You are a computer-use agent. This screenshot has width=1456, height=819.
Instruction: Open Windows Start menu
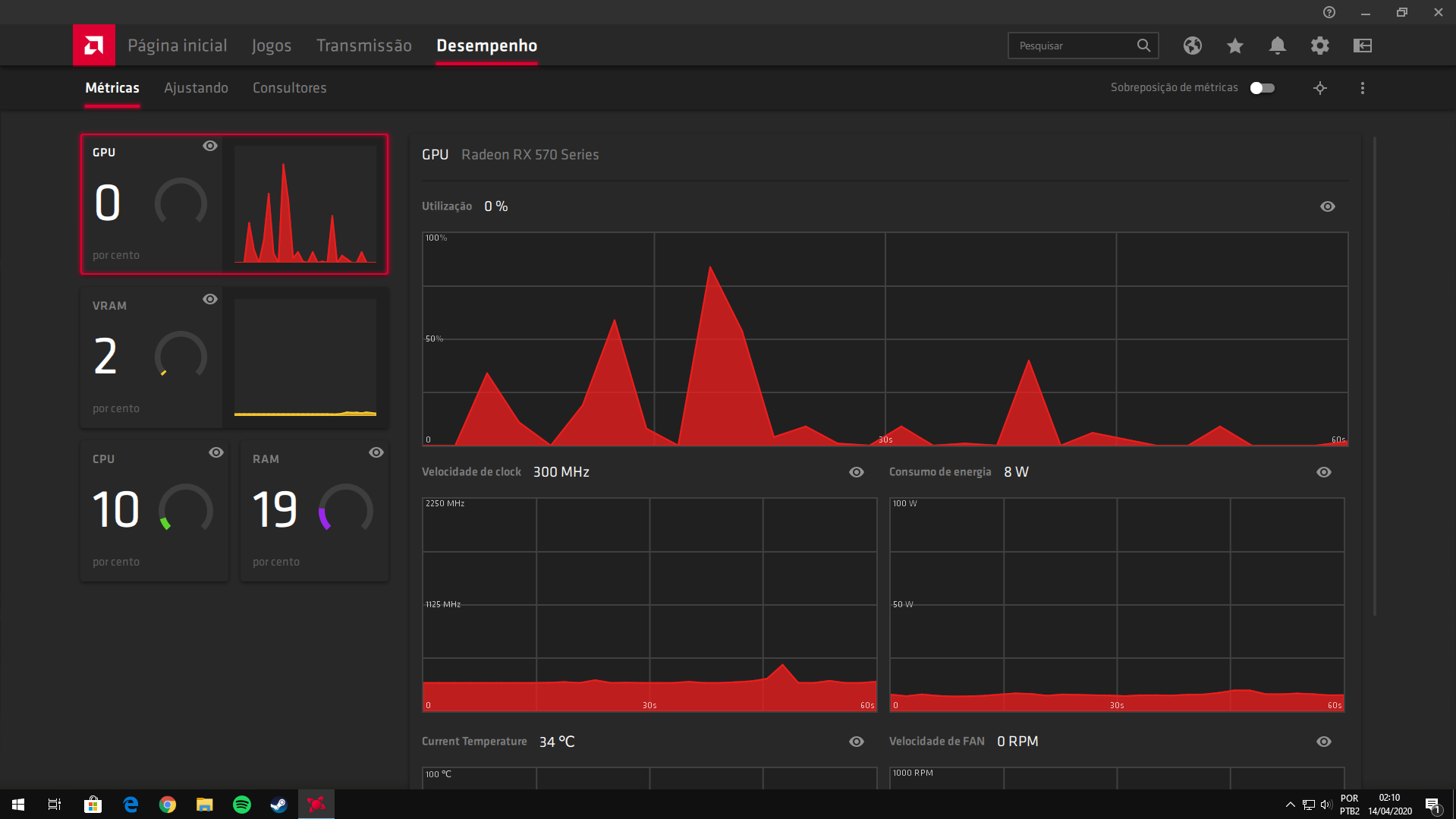pos(18,805)
